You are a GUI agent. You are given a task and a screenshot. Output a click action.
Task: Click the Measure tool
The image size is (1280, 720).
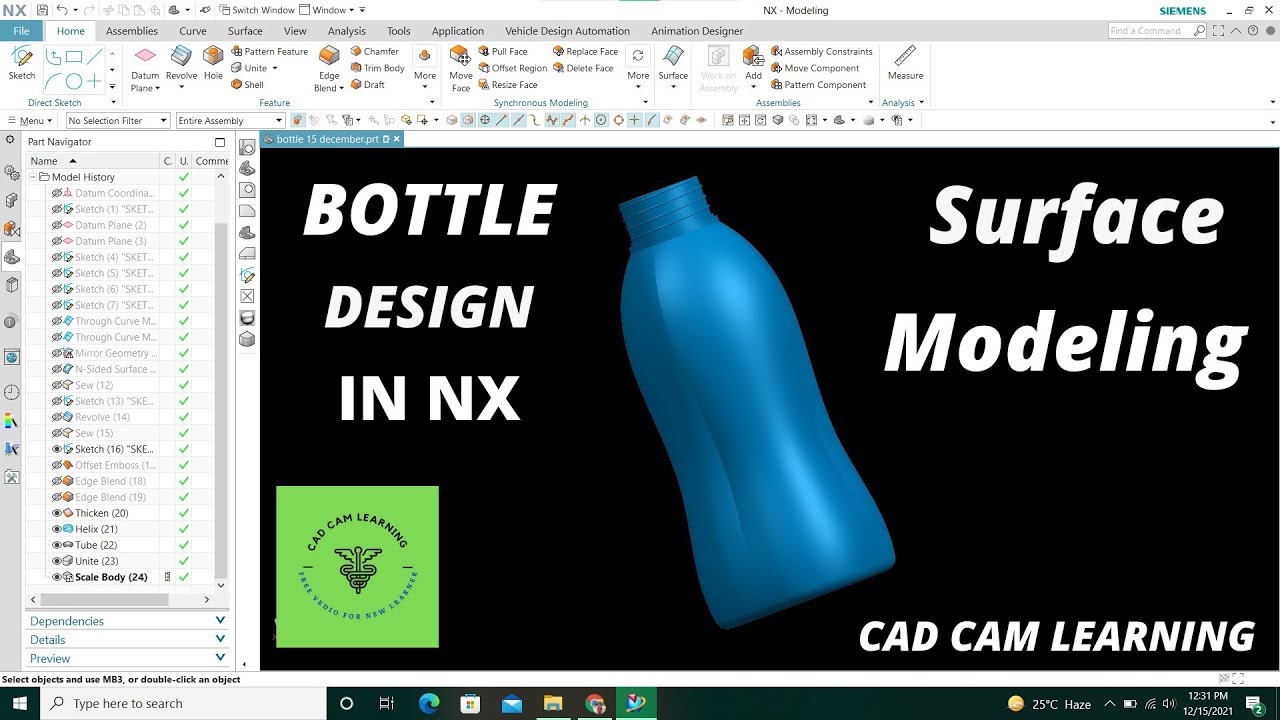(x=905, y=64)
